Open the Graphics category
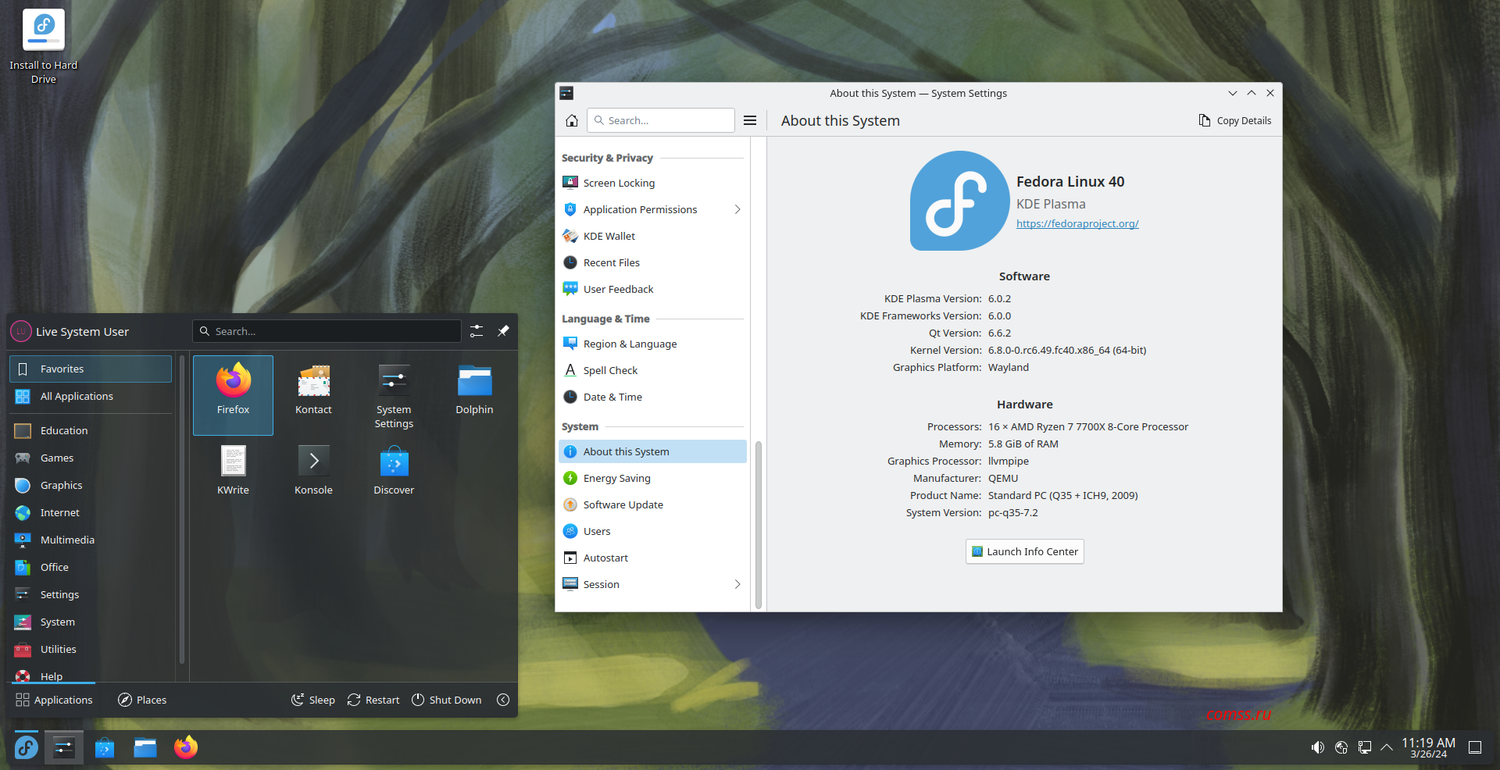 coord(91,485)
